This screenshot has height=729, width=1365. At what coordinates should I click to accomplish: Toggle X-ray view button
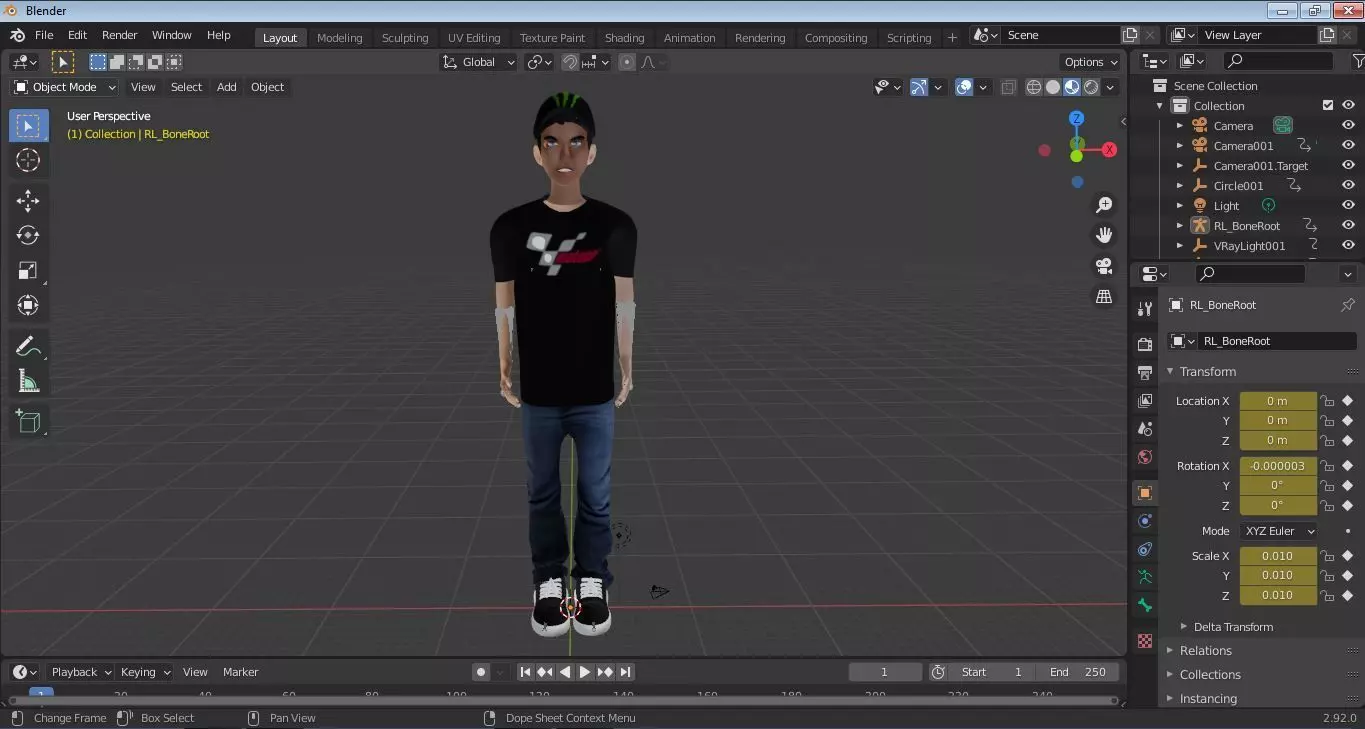click(x=1009, y=87)
